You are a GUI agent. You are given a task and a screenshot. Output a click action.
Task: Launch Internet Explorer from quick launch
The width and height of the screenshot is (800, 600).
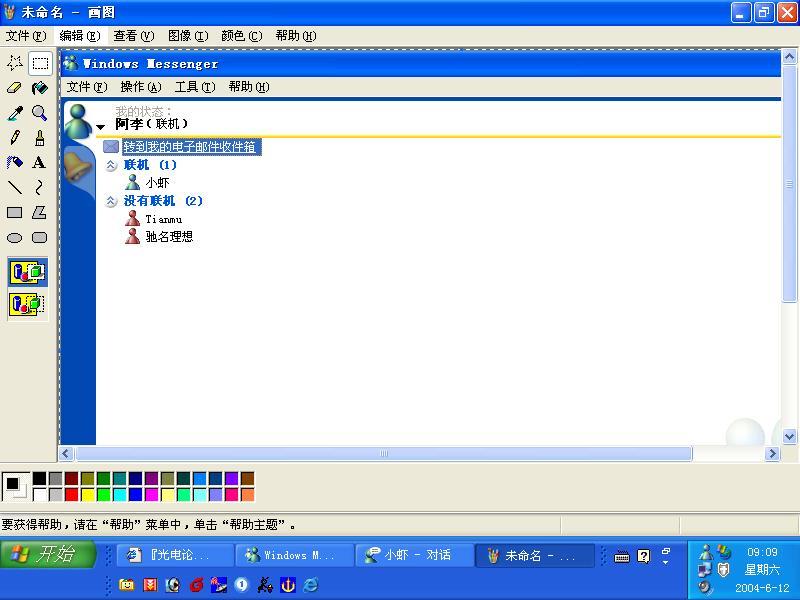[x=311, y=585]
